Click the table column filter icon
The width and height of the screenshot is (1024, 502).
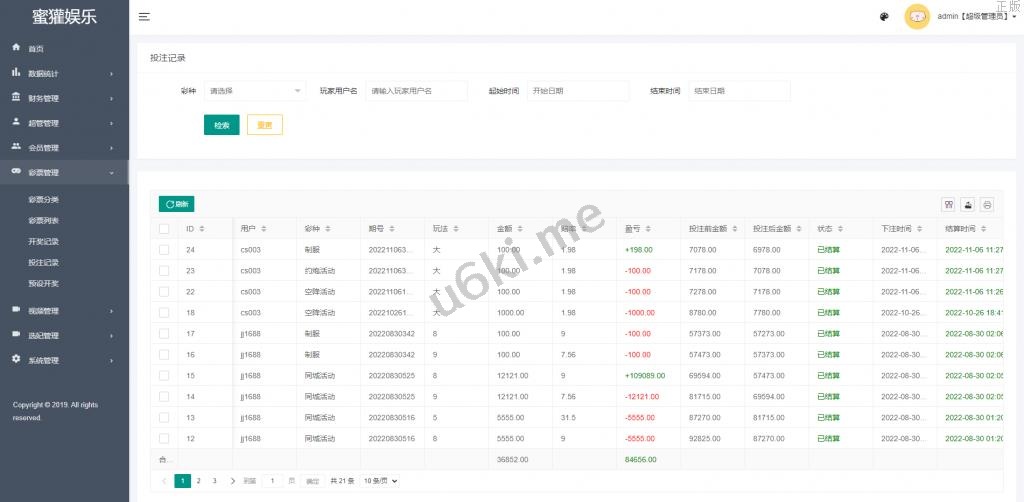point(948,204)
